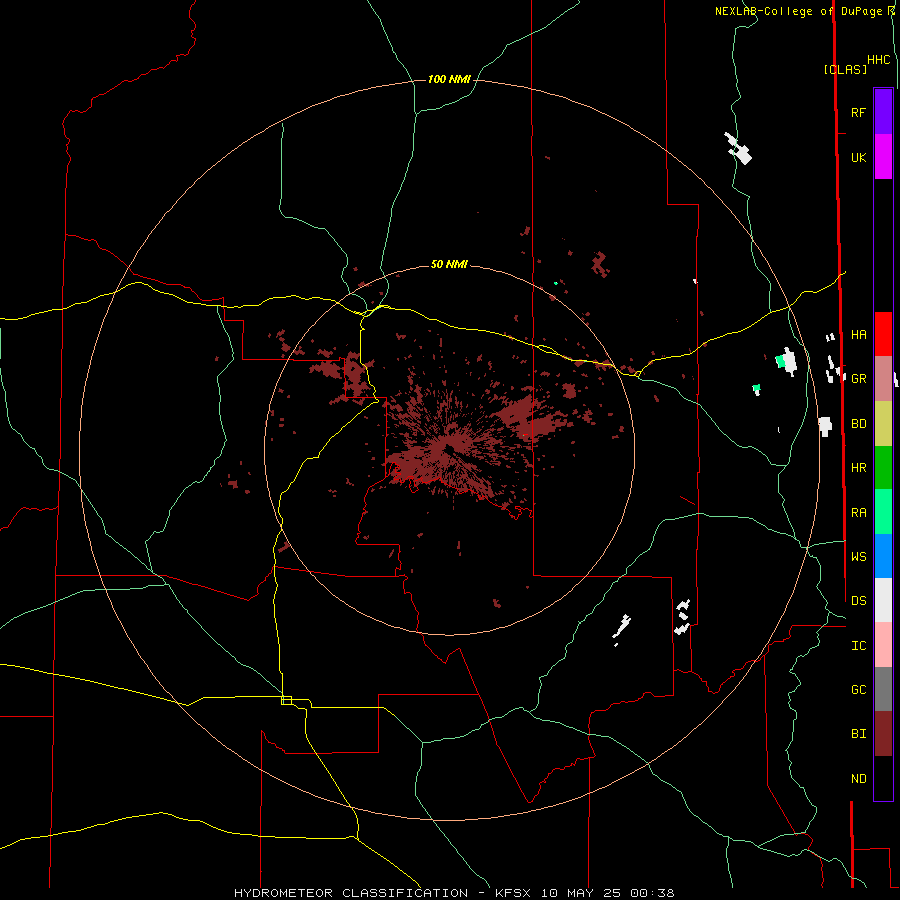Click the 100 NMI range ring label
900x900 pixels.
(x=449, y=79)
